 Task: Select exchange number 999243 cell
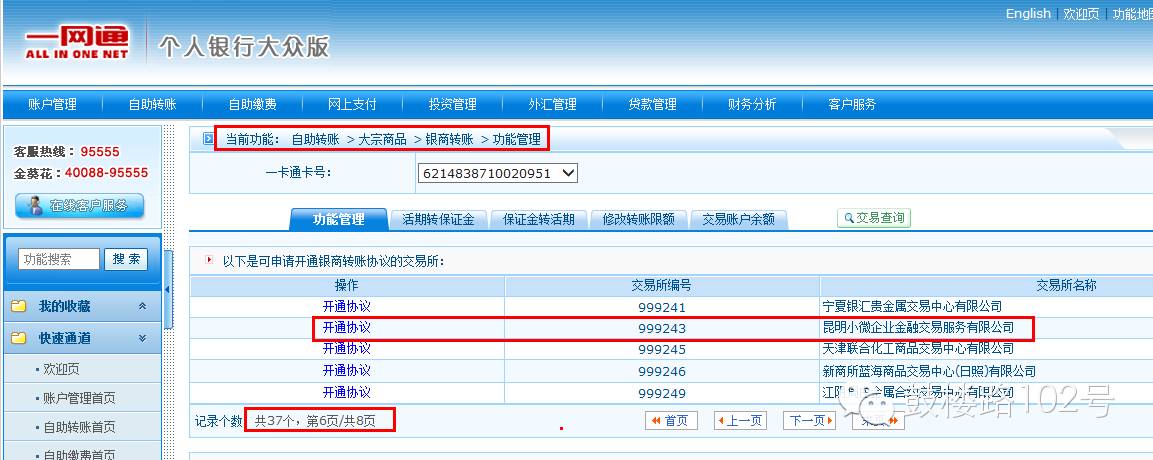pos(662,328)
